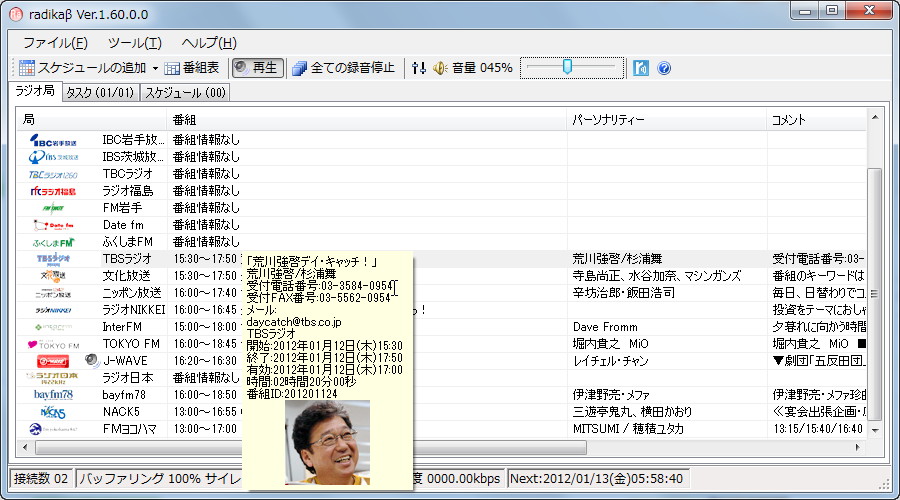Click the speaker playing icon beside J-WAVE

click(92, 361)
